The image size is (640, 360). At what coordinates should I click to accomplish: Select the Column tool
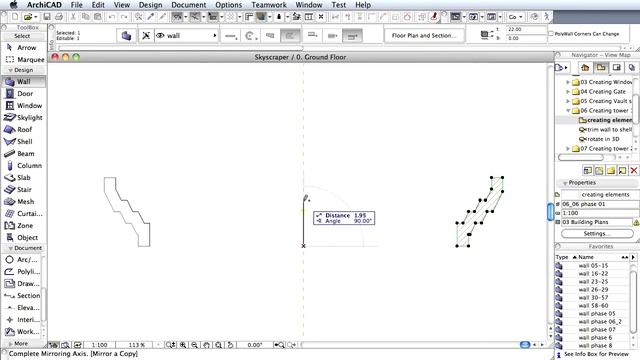tap(24, 166)
